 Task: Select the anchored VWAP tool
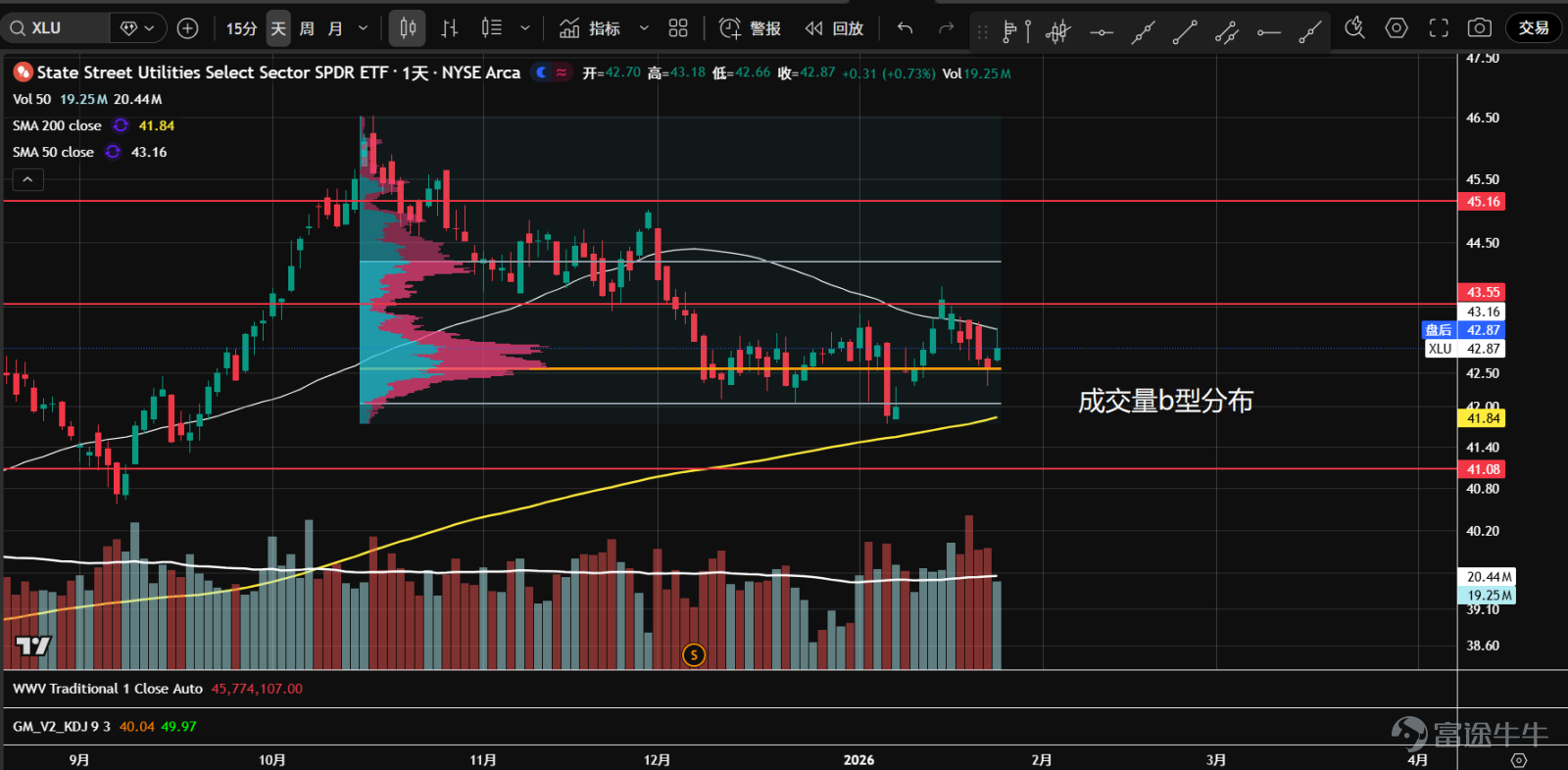[x=1057, y=32]
